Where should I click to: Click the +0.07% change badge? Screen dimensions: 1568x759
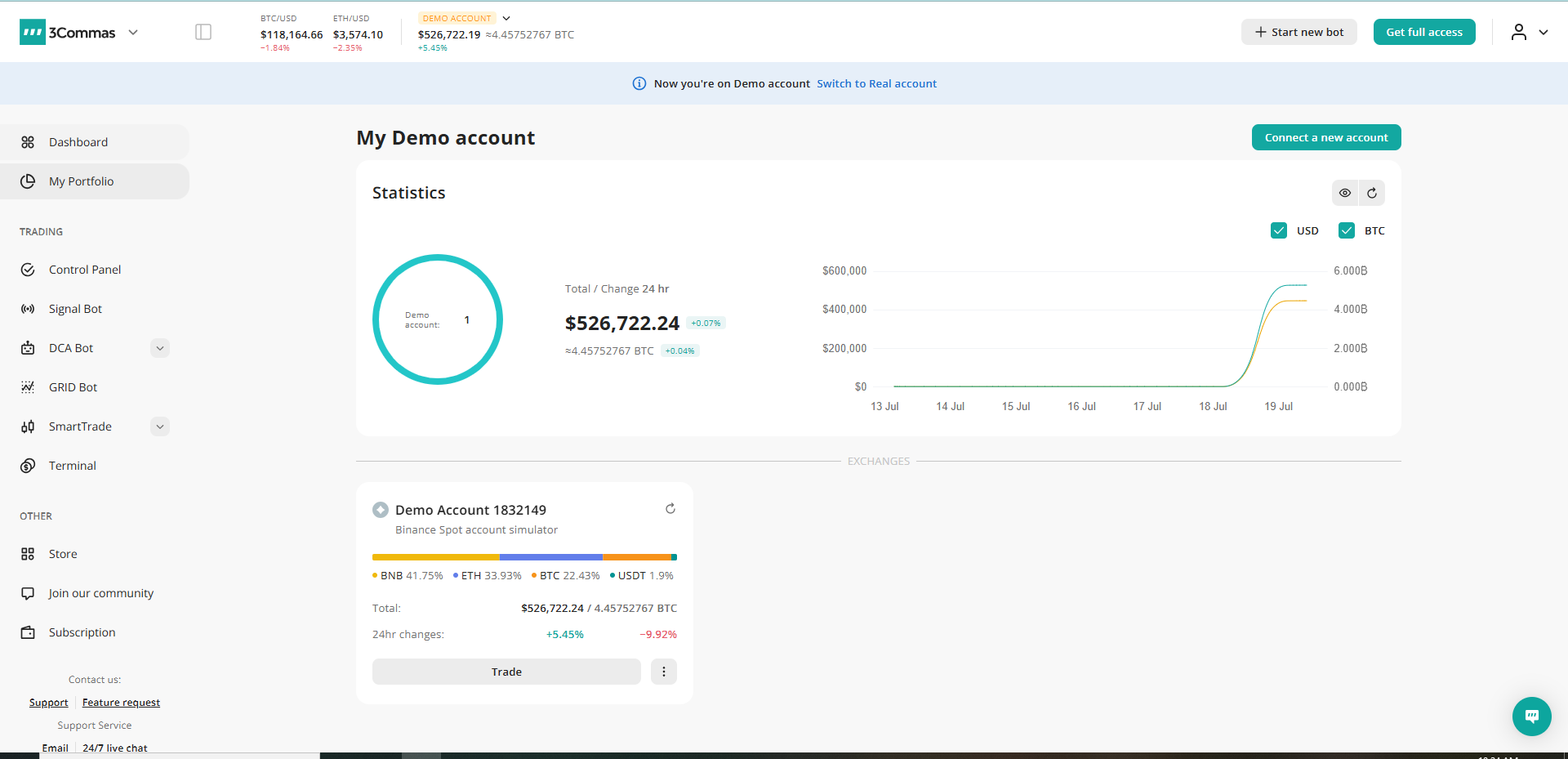(706, 324)
